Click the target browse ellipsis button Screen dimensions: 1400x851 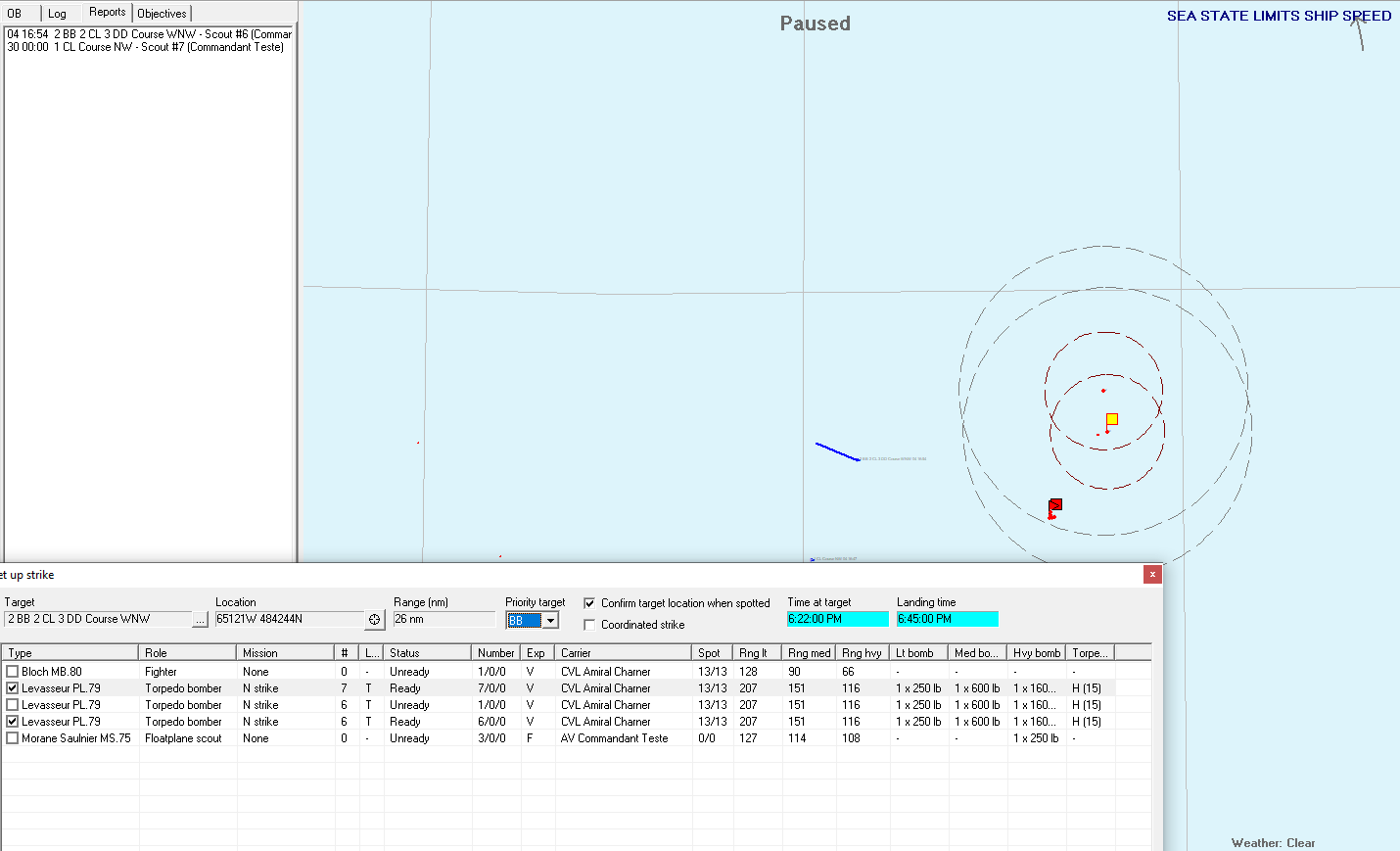[200, 619]
